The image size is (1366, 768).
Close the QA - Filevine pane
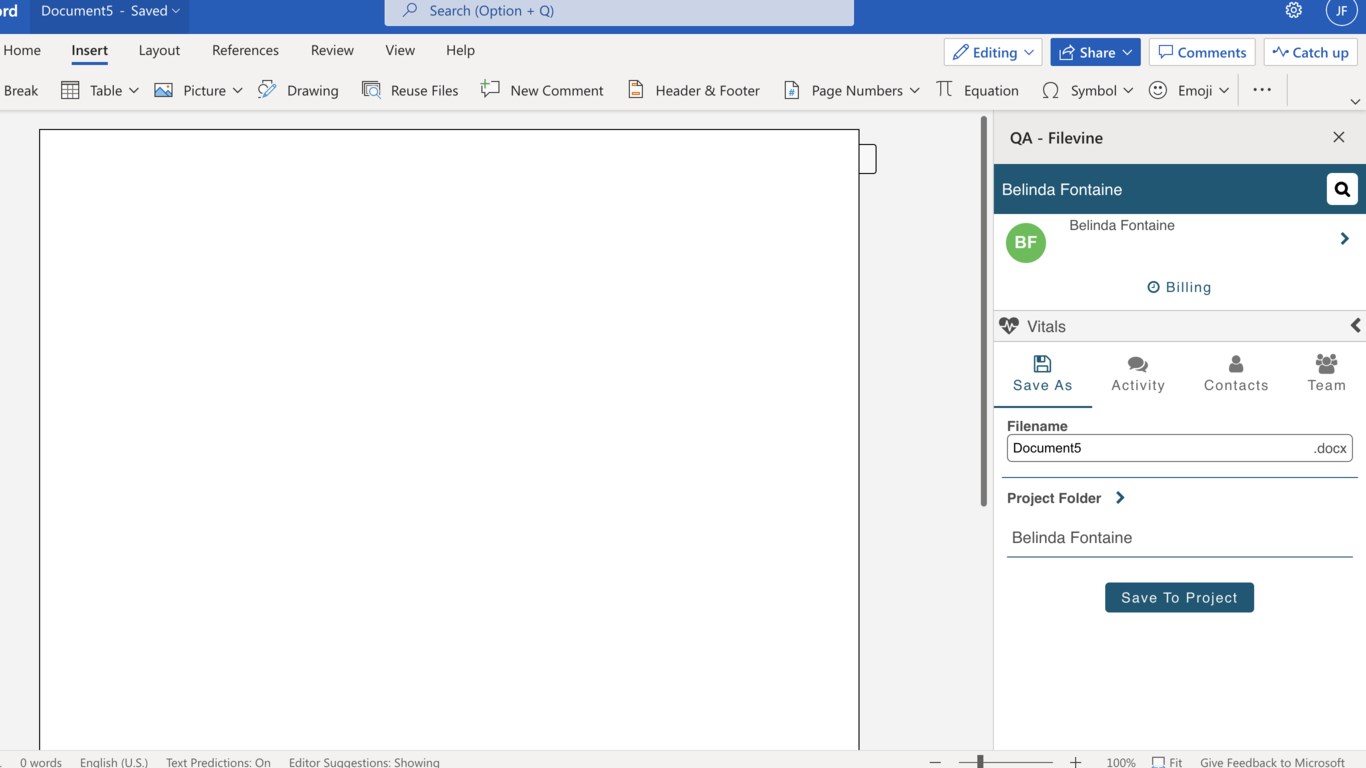coord(1339,138)
